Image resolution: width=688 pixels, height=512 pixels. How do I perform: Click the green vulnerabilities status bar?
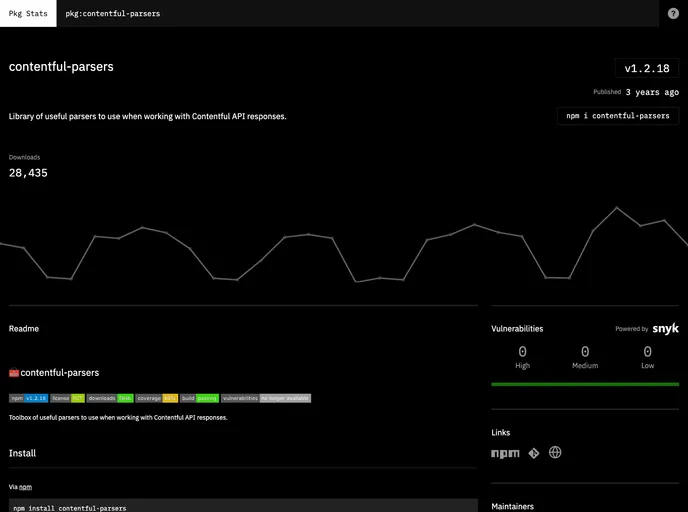585,384
